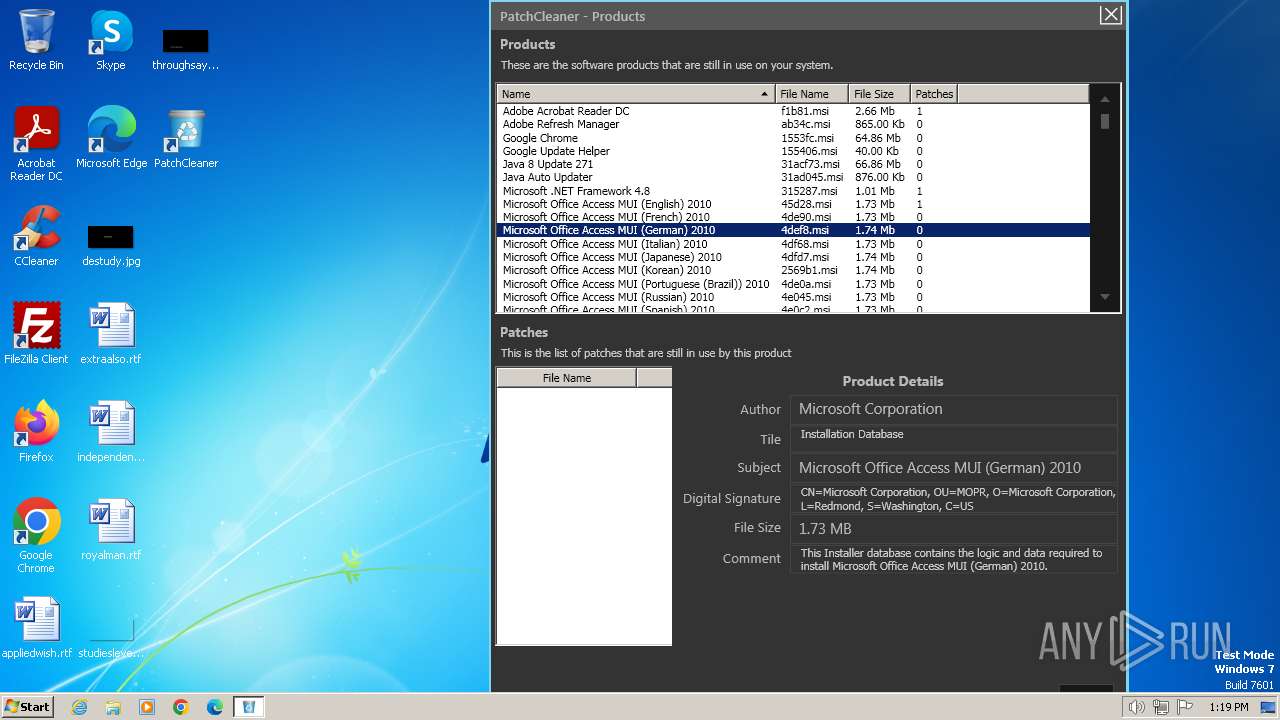1280x720 pixels.
Task: Click the Windows Start button
Action: click(x=27, y=706)
